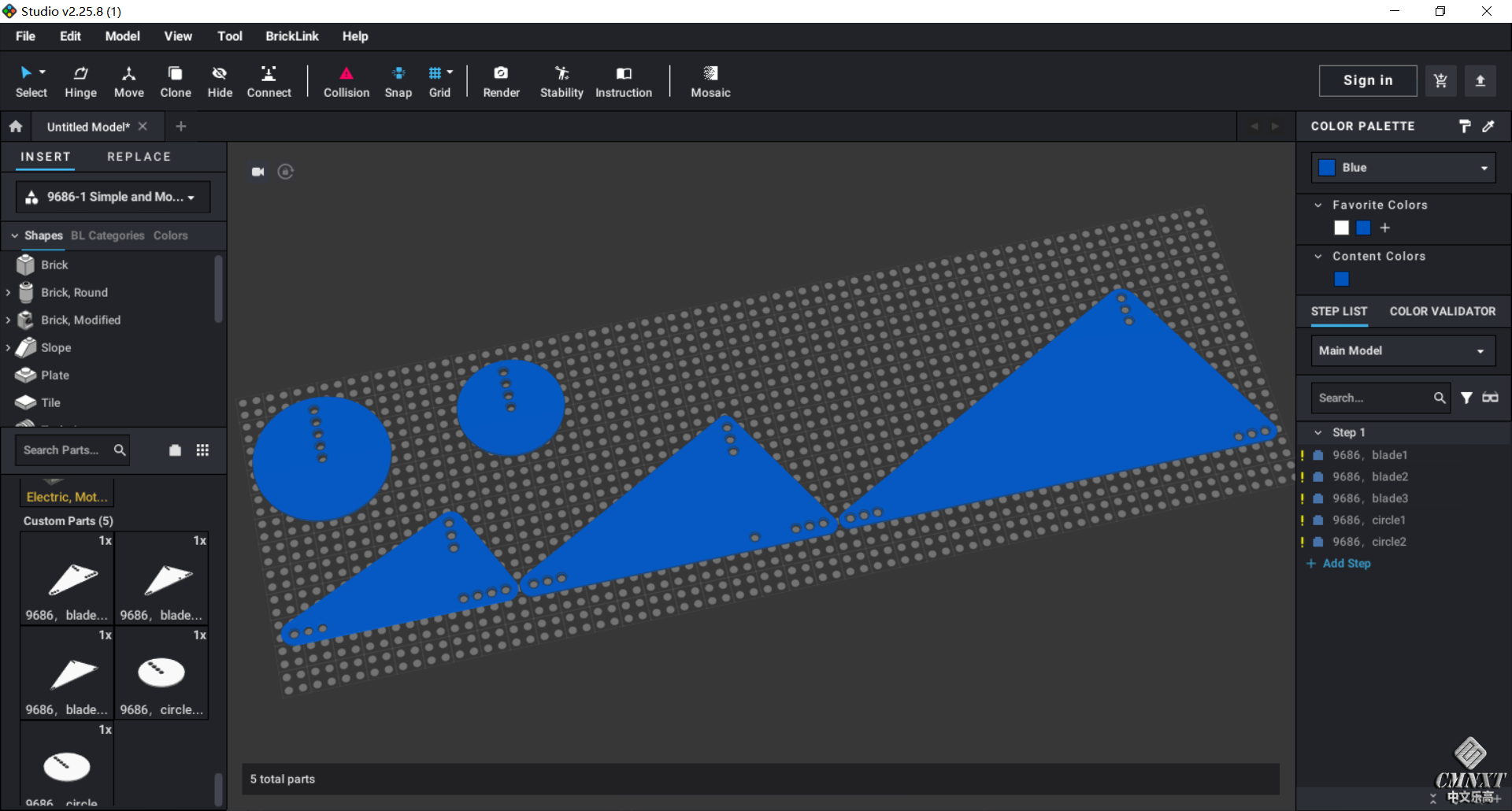Pick the blue favorite color swatch
Image resolution: width=1512 pixels, height=811 pixels.
coord(1364,228)
